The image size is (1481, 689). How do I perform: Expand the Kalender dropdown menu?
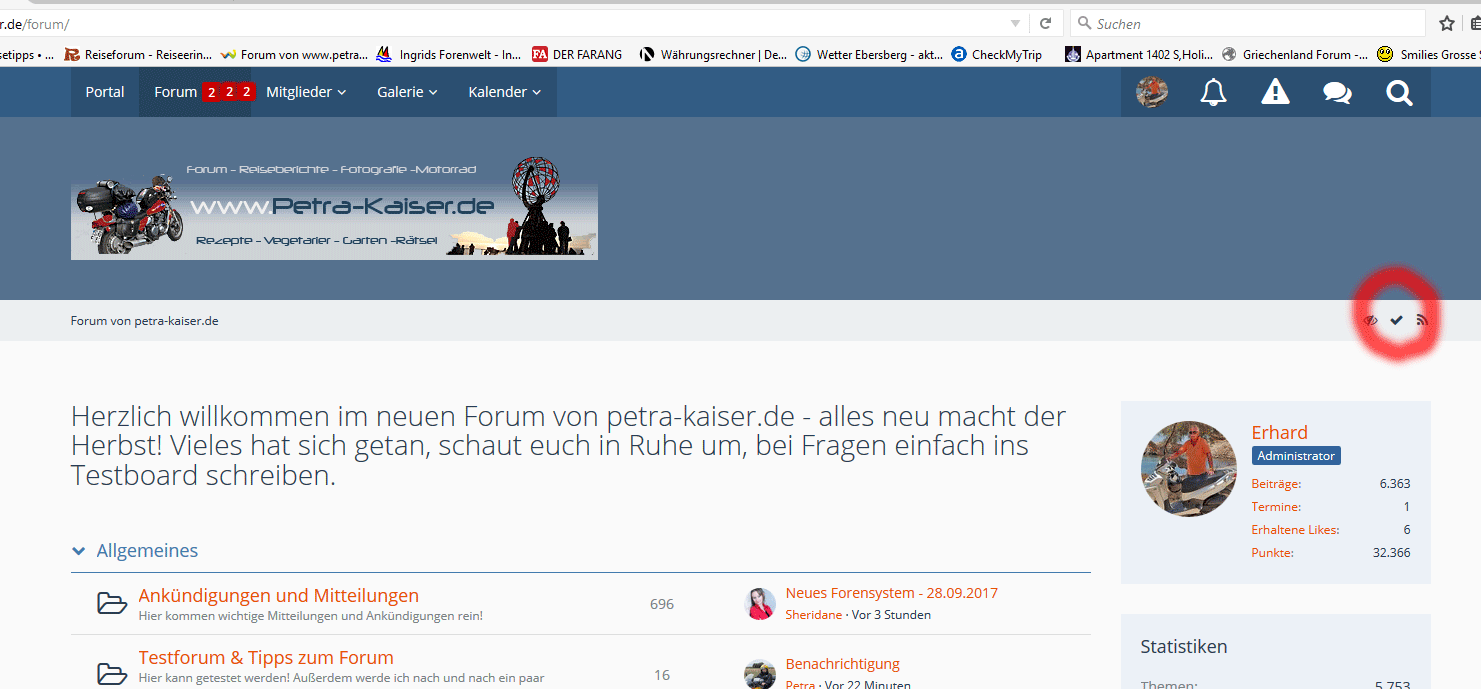click(x=504, y=92)
